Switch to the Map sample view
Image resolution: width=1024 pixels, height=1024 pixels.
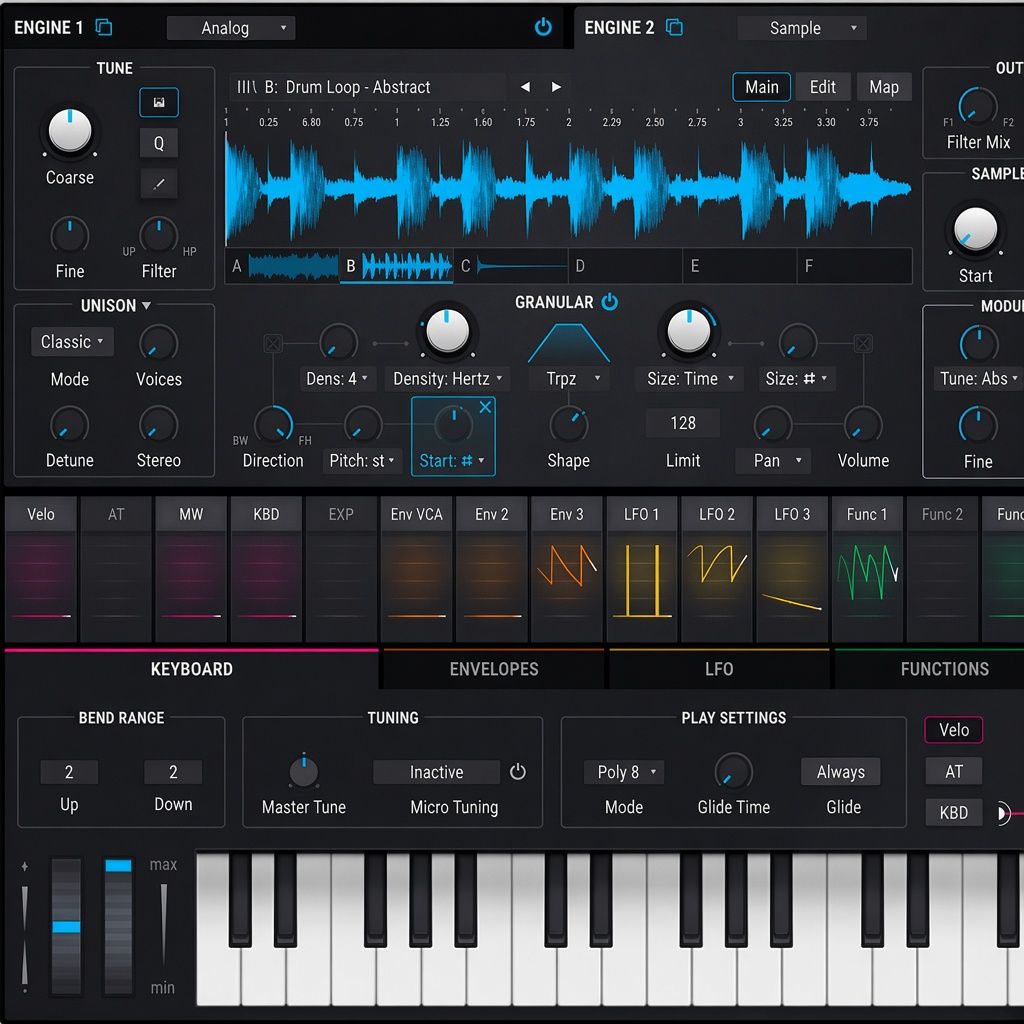tap(884, 87)
